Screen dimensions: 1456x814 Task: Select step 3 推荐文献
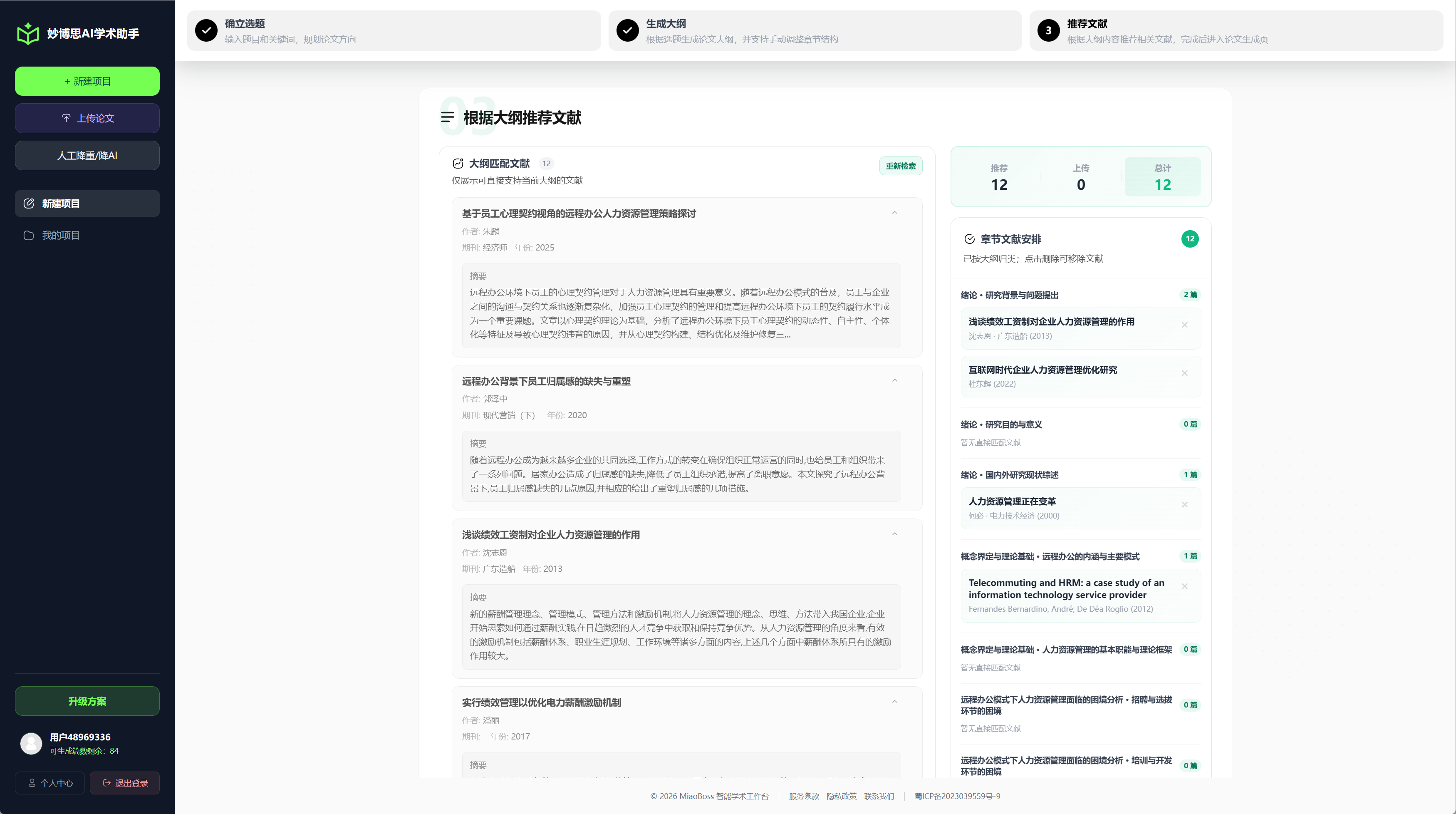pos(1236,30)
